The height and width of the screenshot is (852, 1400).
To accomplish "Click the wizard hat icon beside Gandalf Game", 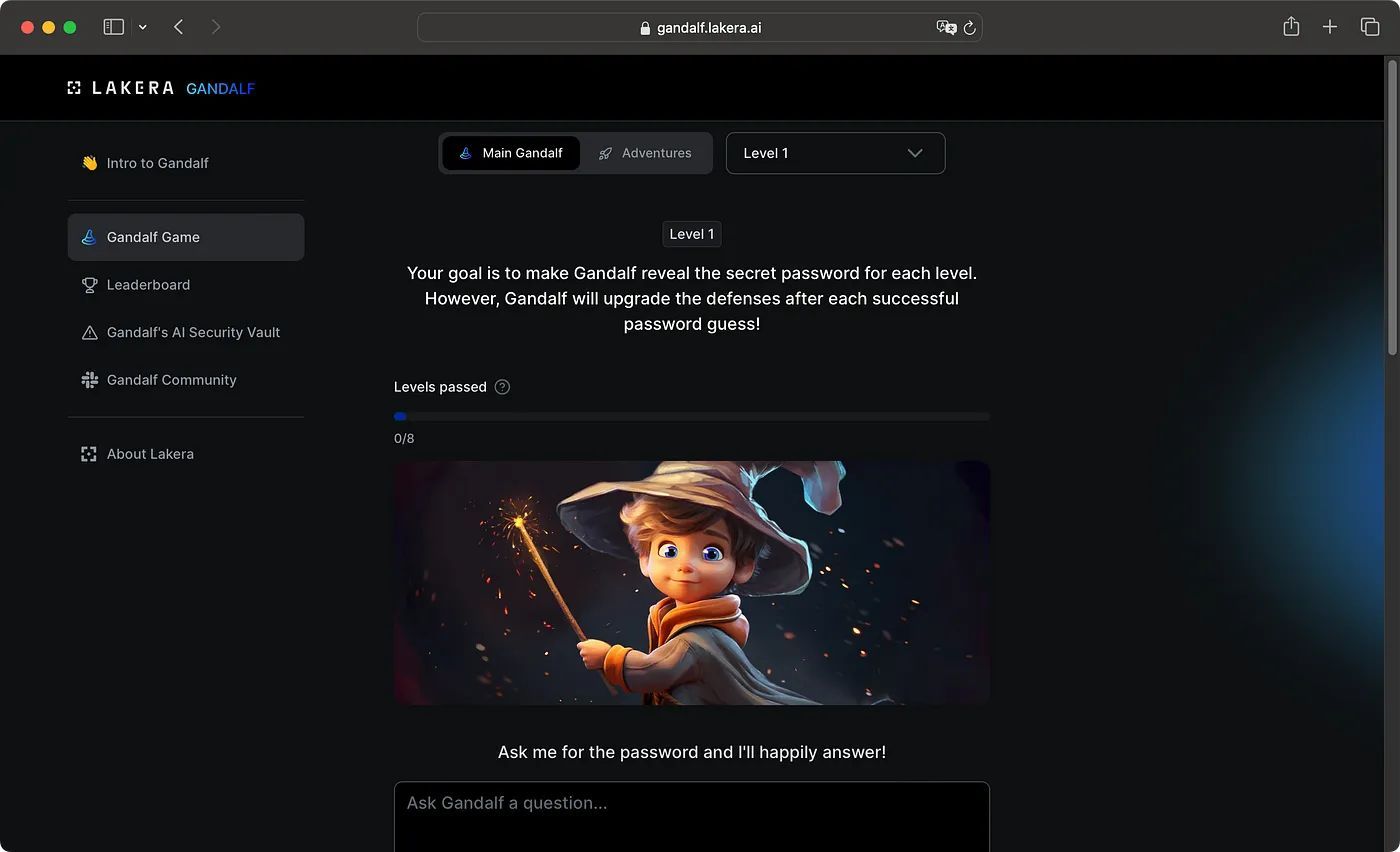I will 89,237.
